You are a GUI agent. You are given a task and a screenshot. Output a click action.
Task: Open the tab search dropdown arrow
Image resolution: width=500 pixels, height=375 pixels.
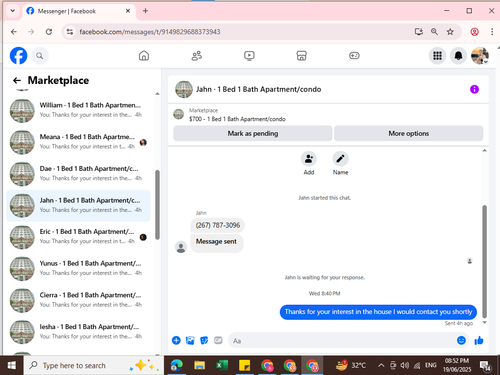click(x=13, y=11)
